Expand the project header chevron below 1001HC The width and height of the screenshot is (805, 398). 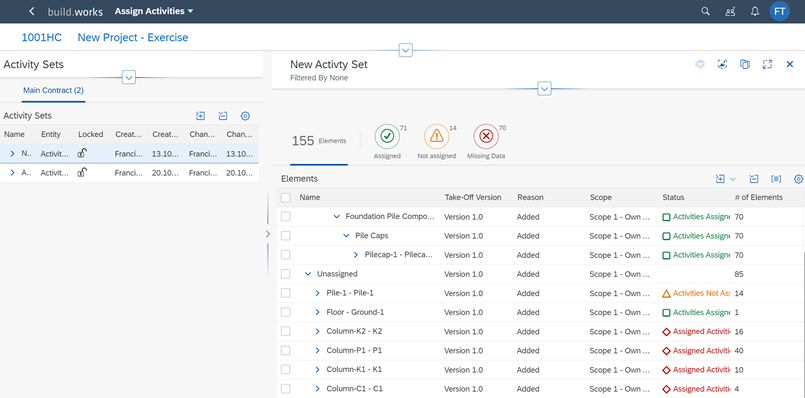406,50
